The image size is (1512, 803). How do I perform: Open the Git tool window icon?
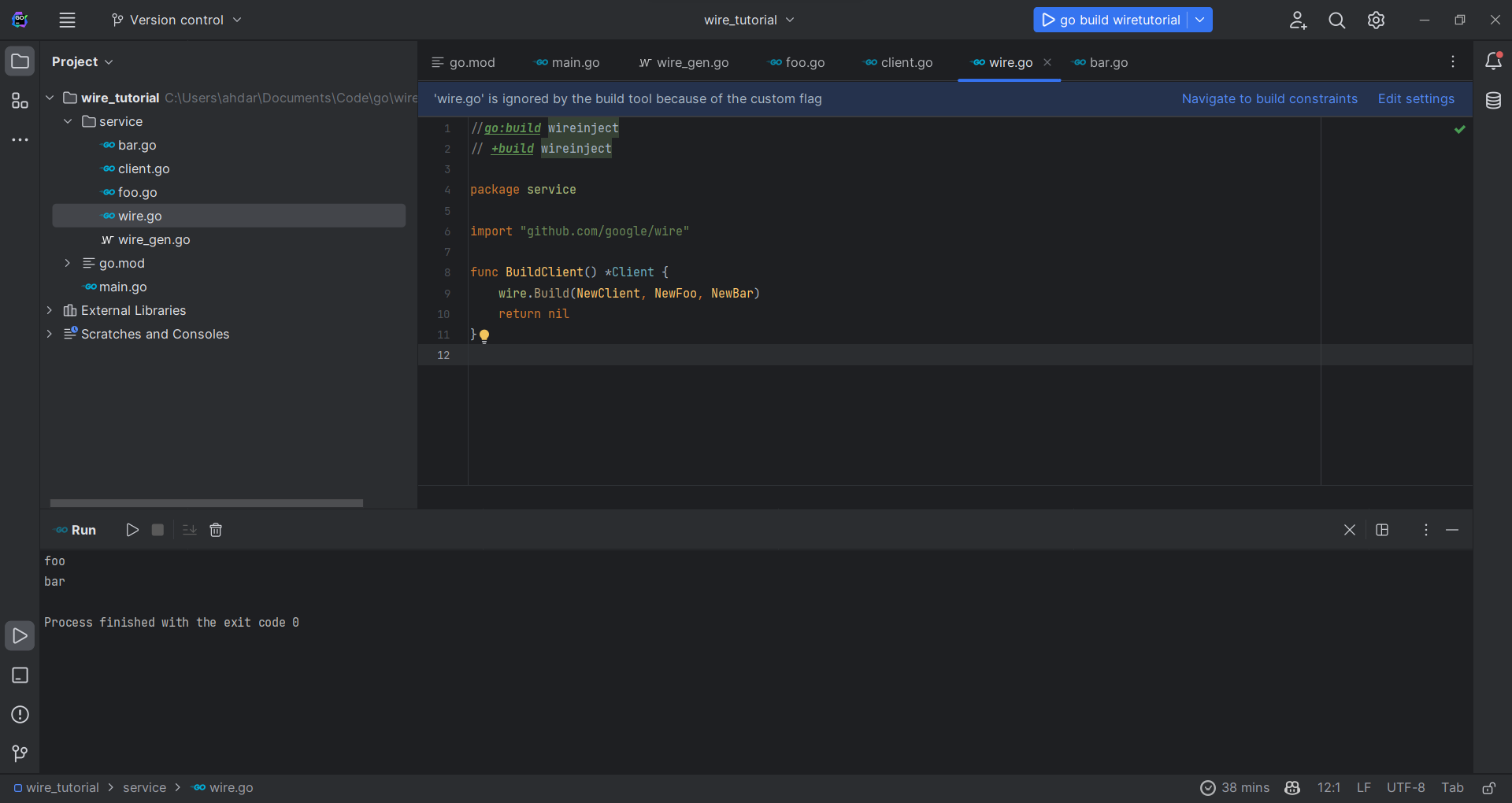[20, 754]
